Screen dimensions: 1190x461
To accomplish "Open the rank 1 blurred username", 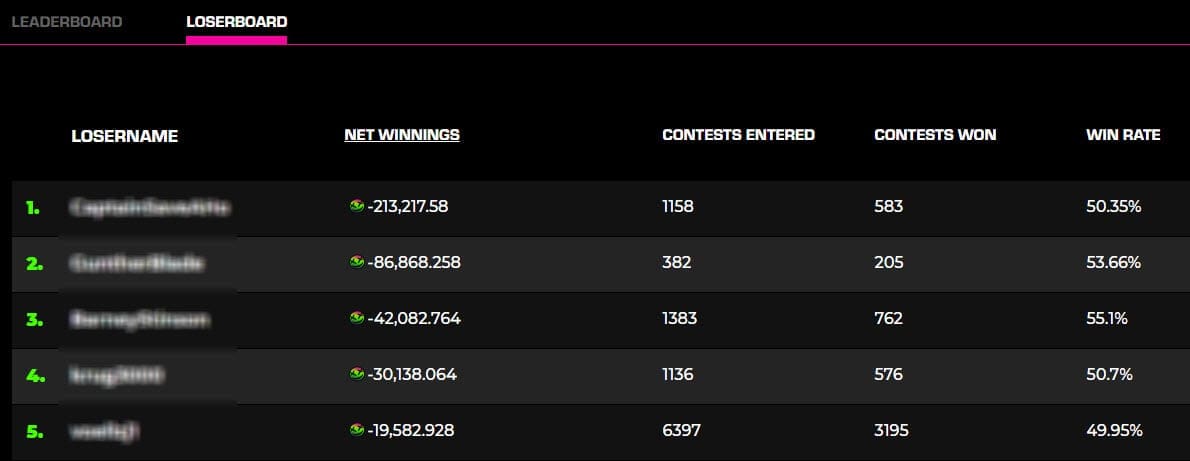I will pos(149,207).
